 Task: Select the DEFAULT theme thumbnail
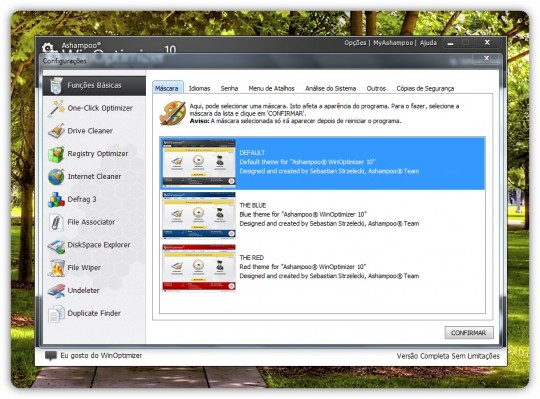coord(199,163)
